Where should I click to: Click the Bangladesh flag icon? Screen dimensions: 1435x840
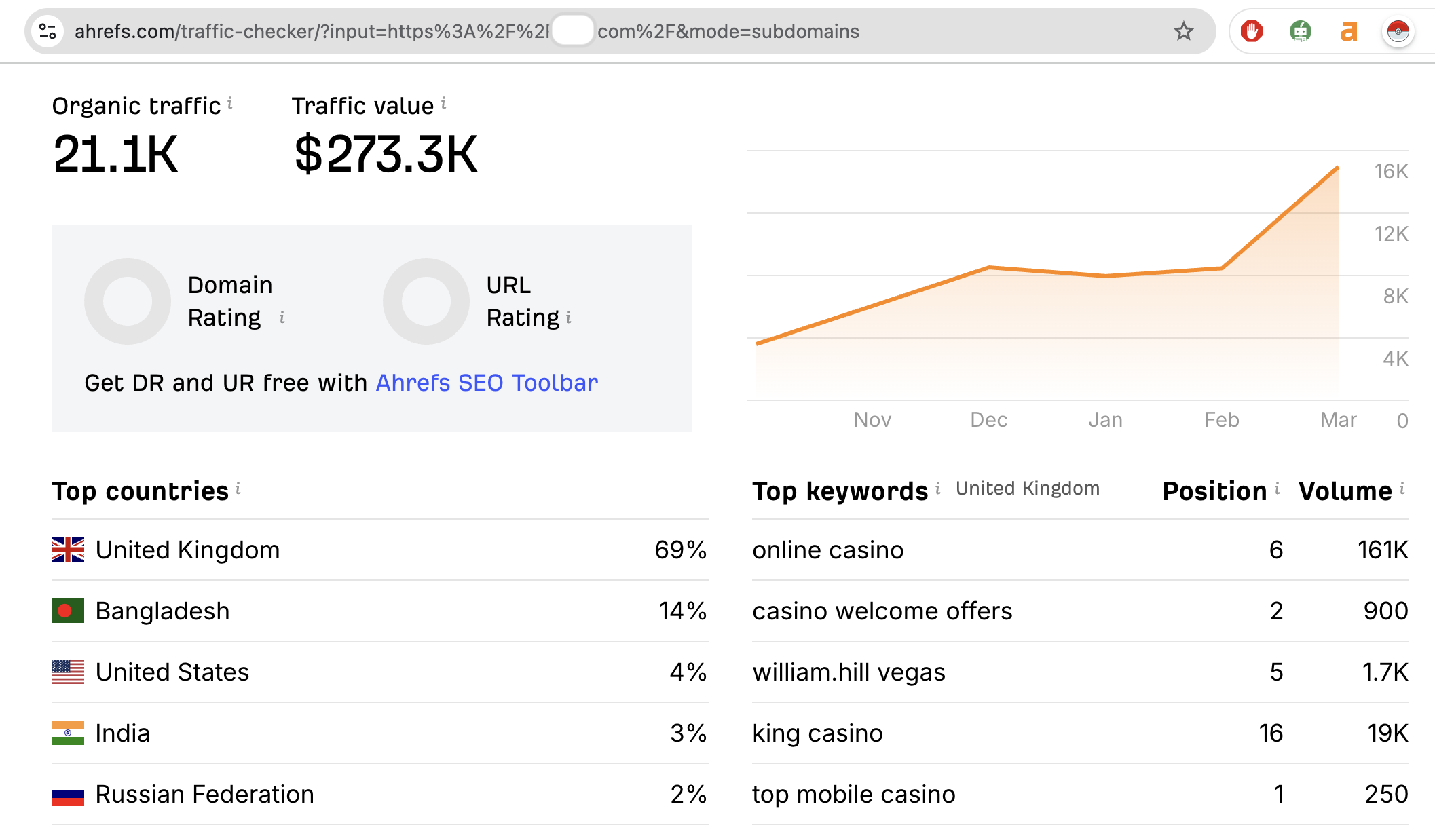tap(68, 611)
